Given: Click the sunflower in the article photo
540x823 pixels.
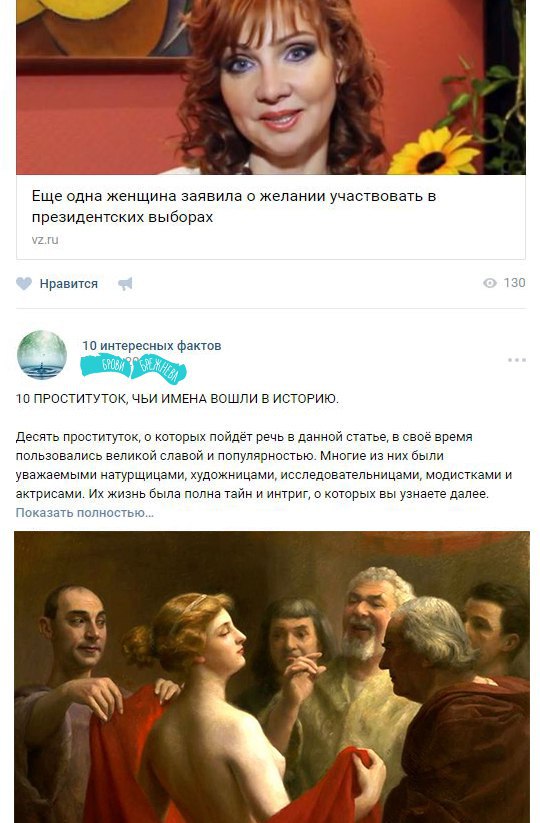Looking at the screenshot, I should tap(435, 151).
